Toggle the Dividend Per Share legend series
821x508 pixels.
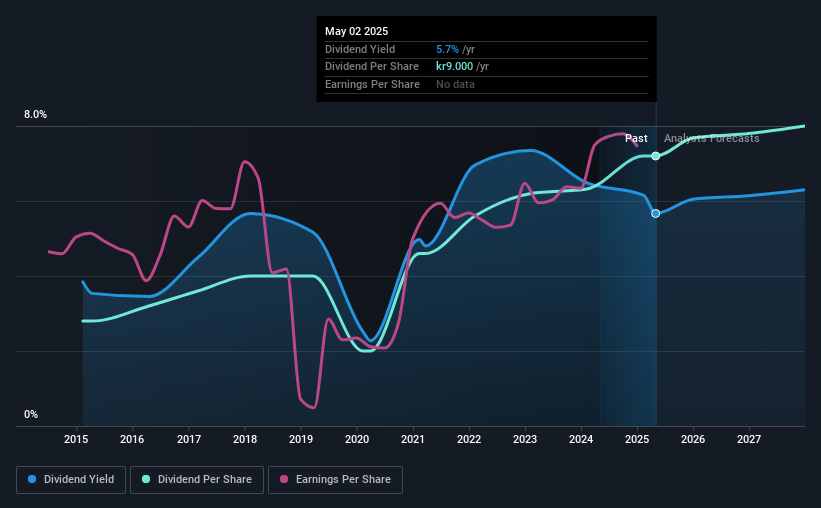[197, 480]
